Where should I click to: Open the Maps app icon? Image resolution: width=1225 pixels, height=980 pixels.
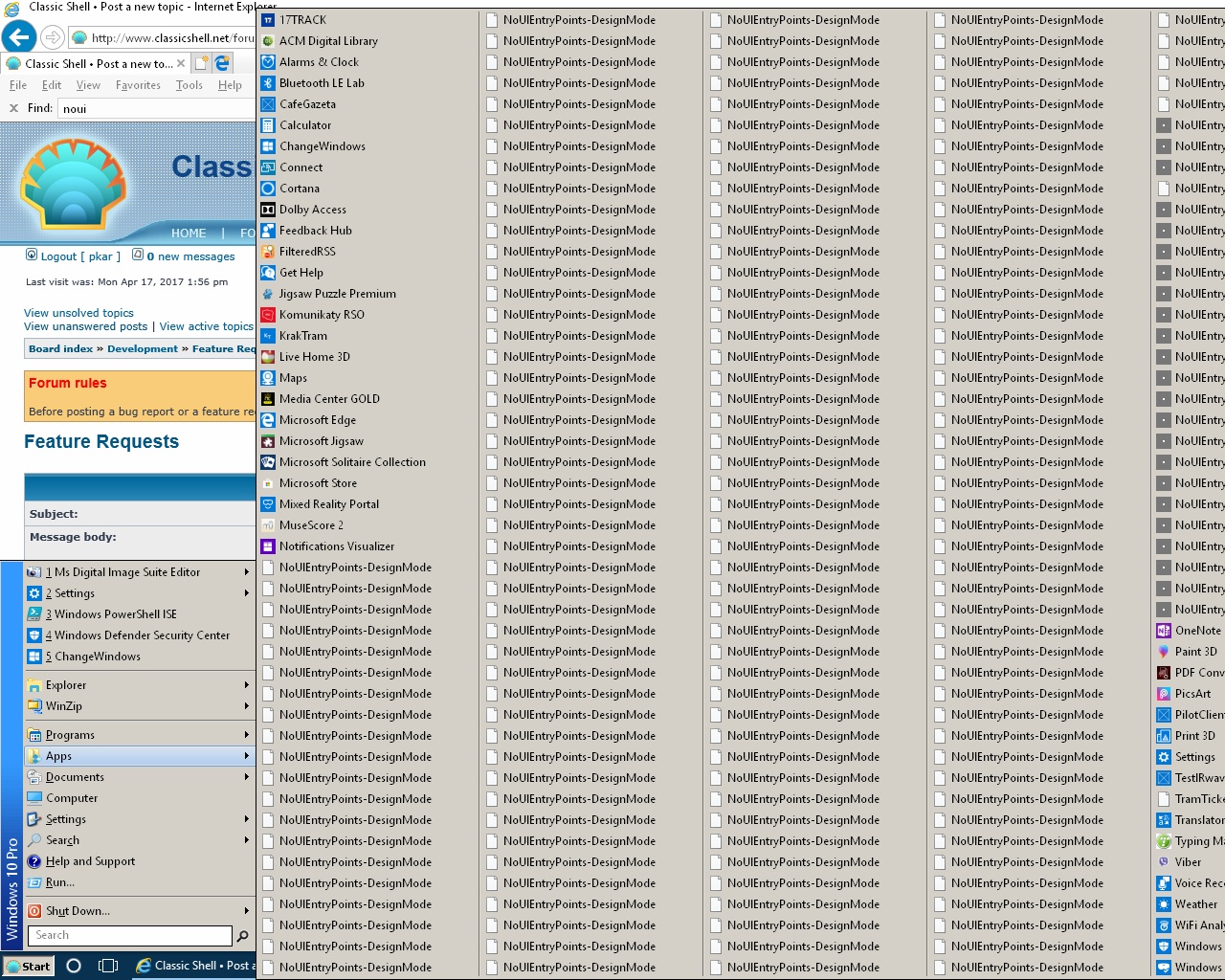tap(268, 378)
